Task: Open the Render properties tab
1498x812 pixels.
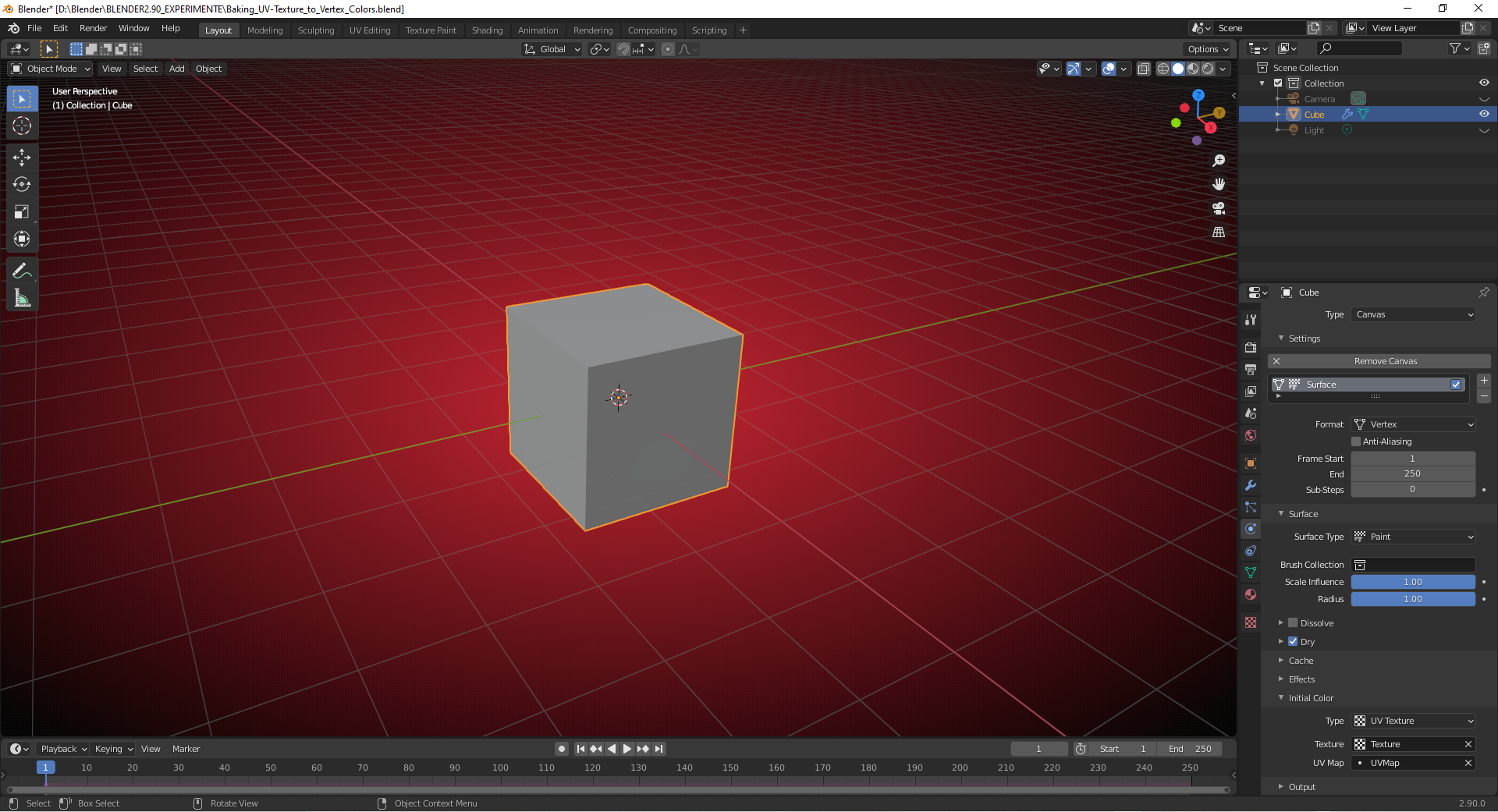Action: [x=1251, y=347]
